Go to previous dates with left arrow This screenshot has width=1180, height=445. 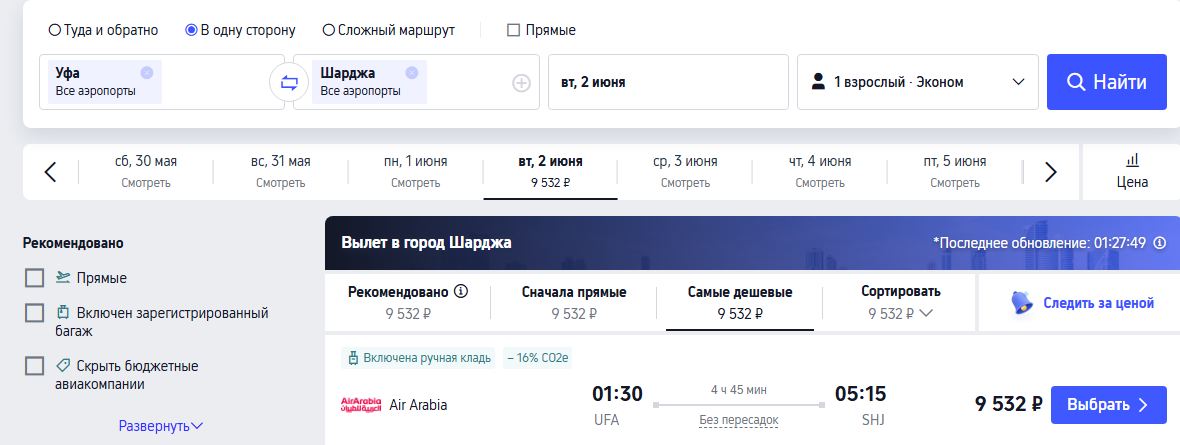tap(51, 172)
